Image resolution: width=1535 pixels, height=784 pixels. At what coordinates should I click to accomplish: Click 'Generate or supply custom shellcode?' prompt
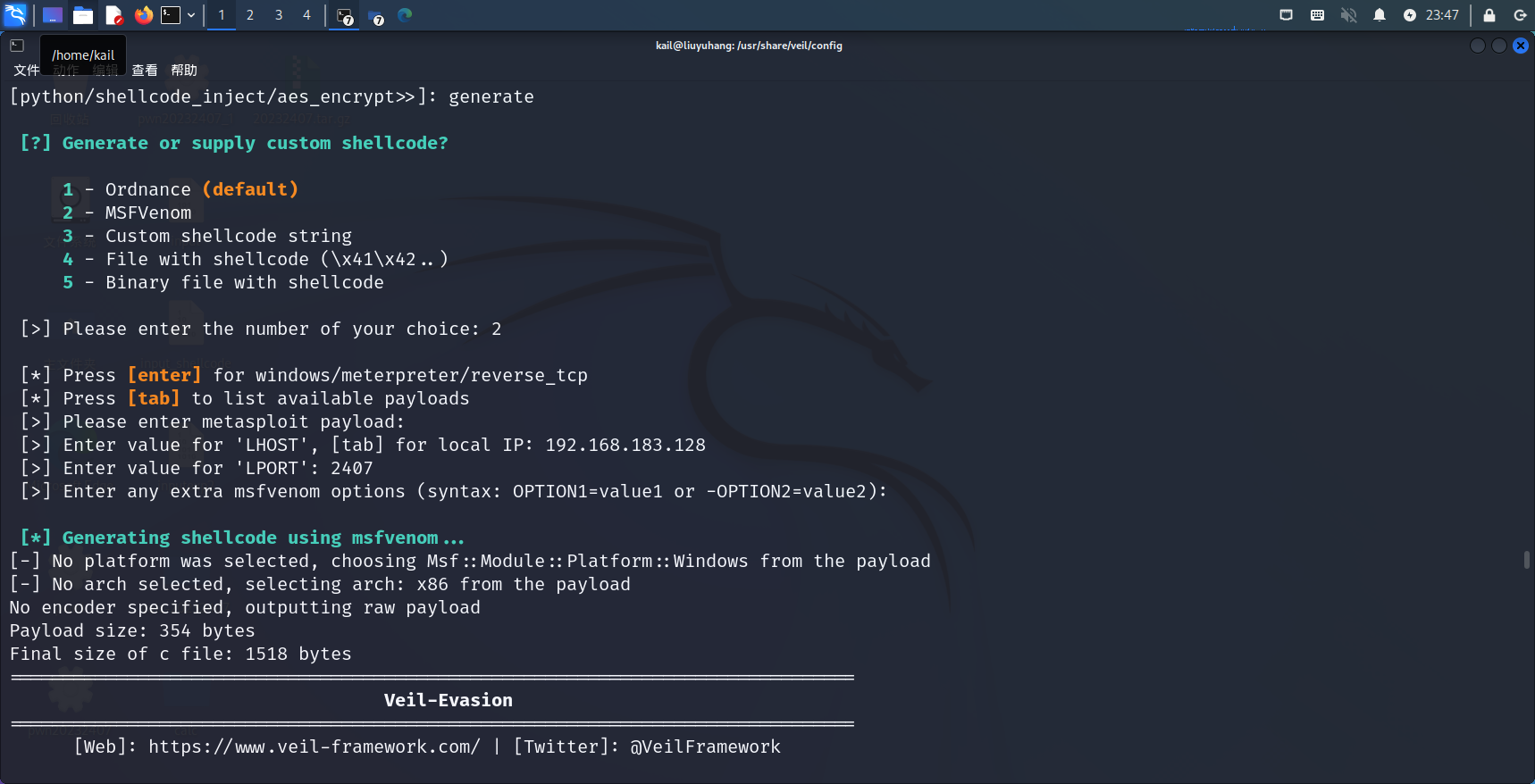pyautogui.click(x=234, y=143)
